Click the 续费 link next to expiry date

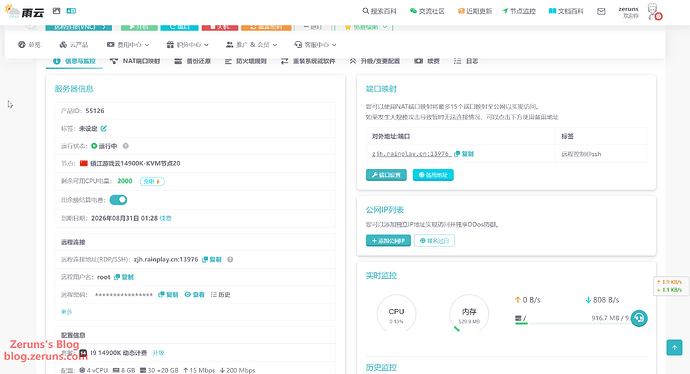click(165, 218)
